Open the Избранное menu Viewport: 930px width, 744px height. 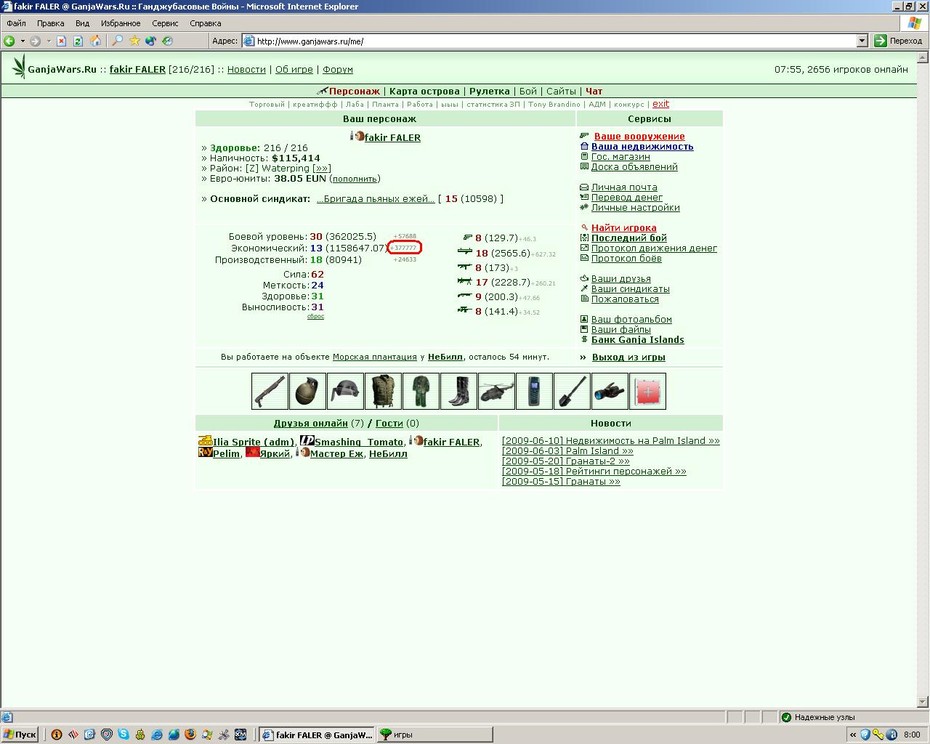pyautogui.click(x=120, y=23)
